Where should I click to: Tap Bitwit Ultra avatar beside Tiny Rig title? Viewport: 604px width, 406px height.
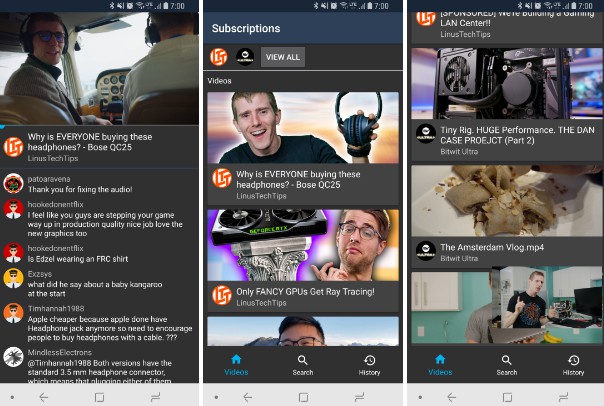click(426, 134)
